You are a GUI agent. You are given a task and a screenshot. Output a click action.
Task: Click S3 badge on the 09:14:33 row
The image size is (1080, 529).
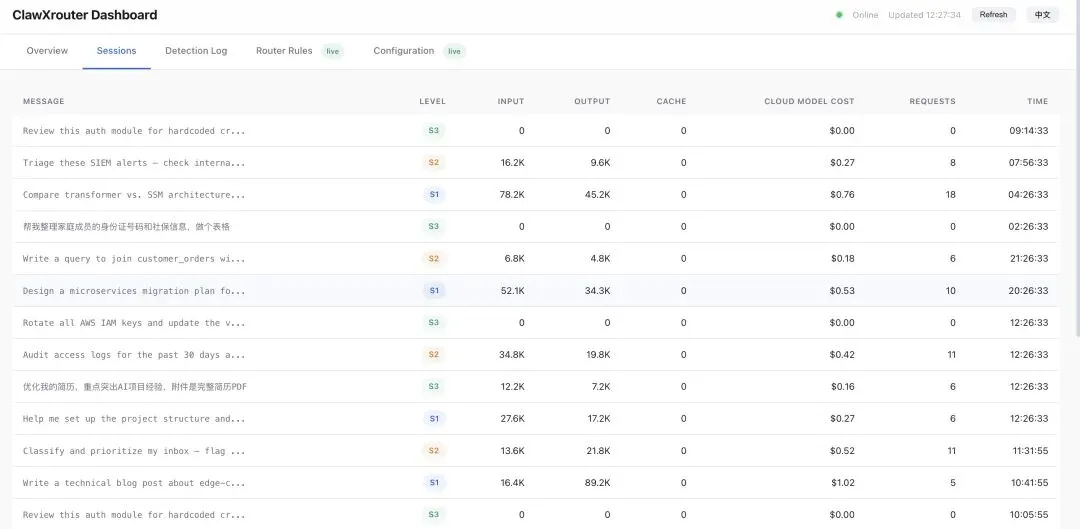coord(434,130)
